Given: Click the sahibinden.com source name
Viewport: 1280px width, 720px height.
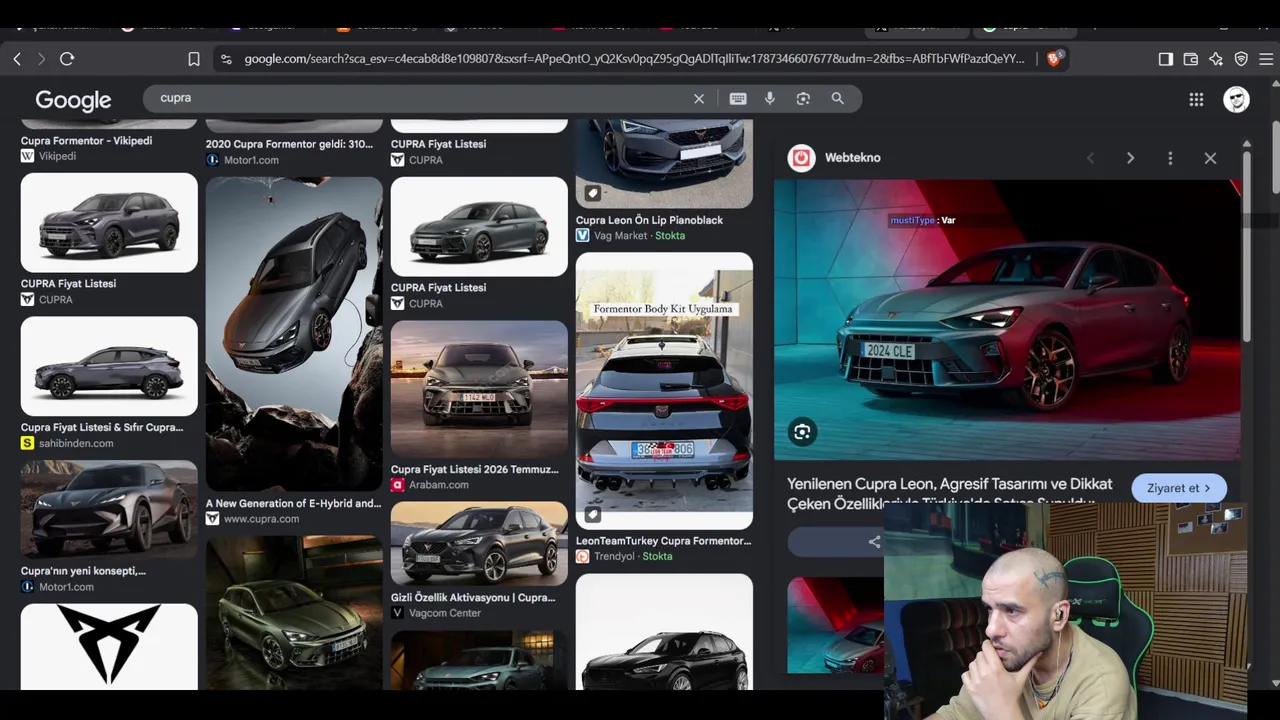Looking at the screenshot, I should point(76,443).
